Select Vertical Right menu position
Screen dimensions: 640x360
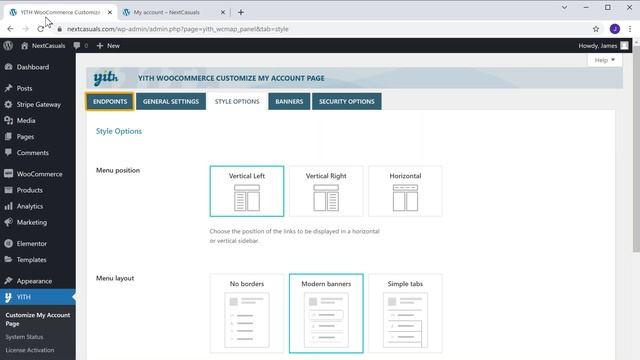326,191
